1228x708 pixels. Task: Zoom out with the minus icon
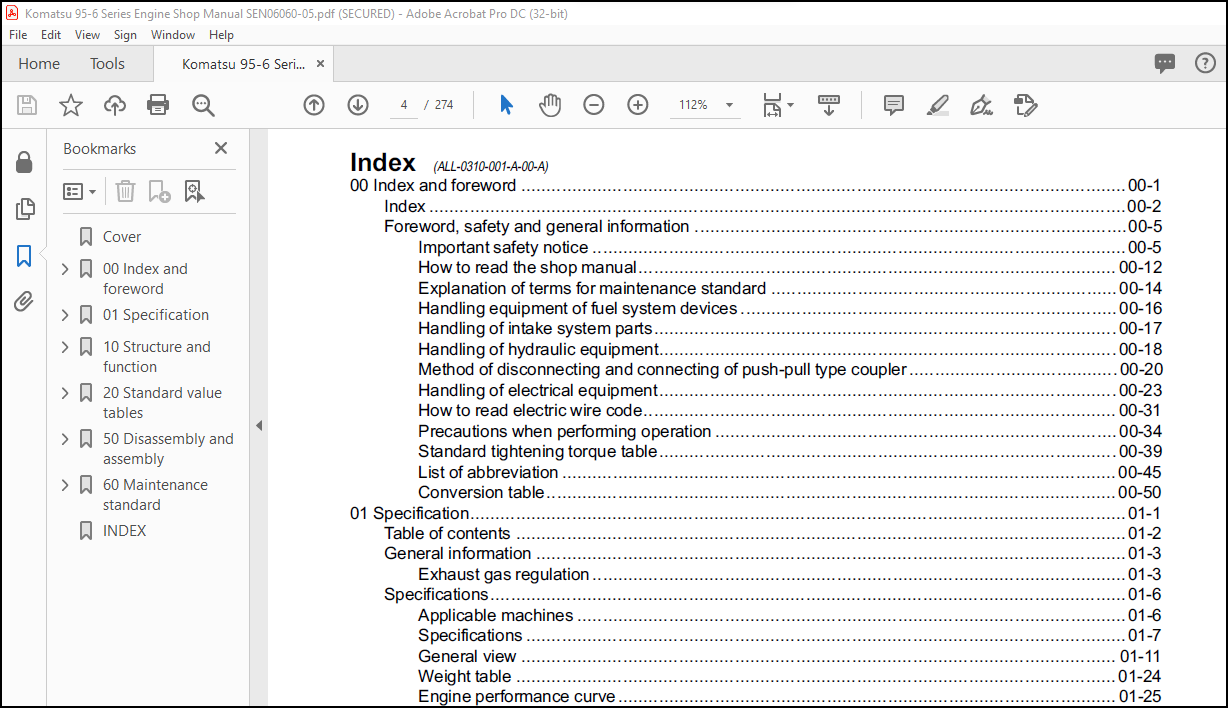(x=594, y=105)
